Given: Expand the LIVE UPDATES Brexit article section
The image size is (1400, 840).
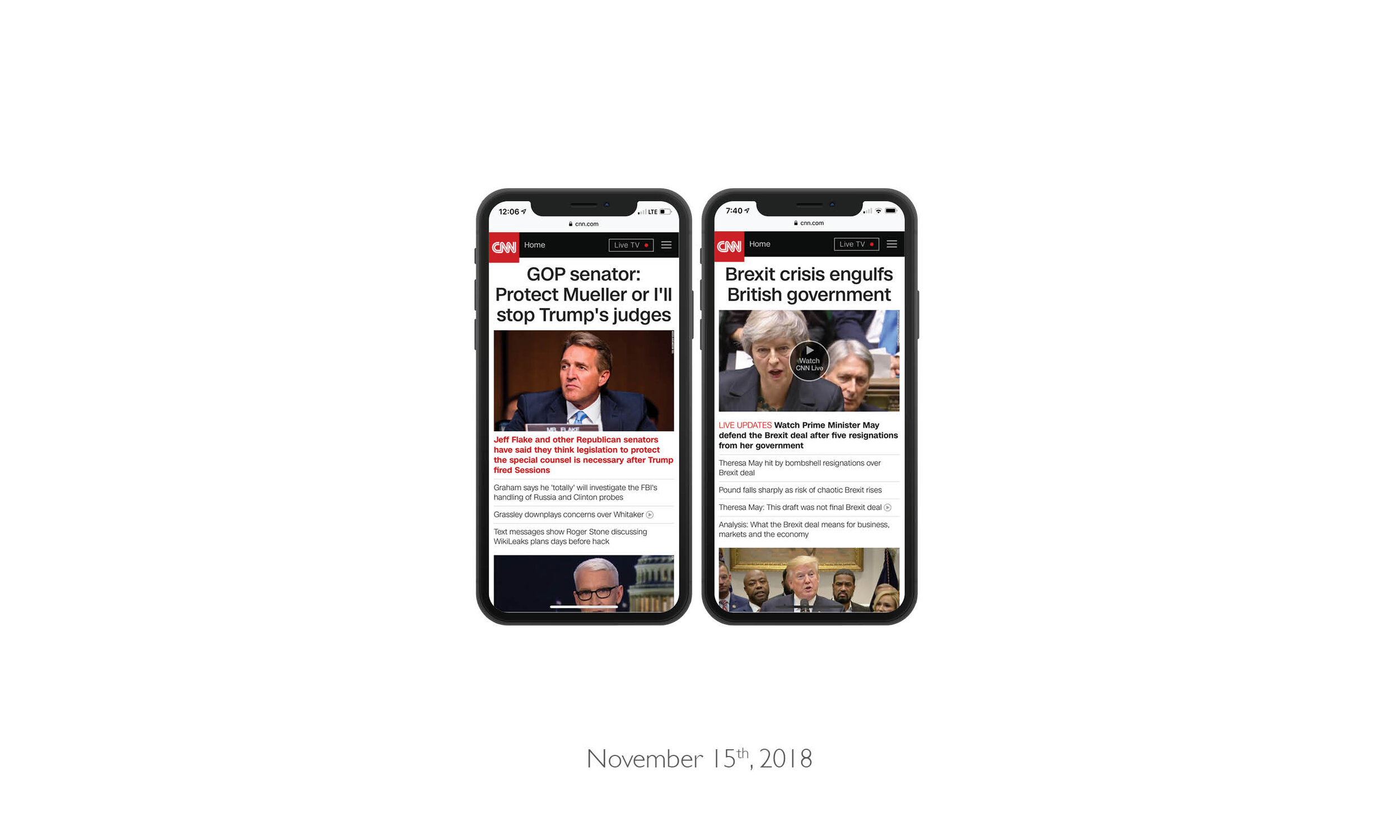Looking at the screenshot, I should (807, 434).
